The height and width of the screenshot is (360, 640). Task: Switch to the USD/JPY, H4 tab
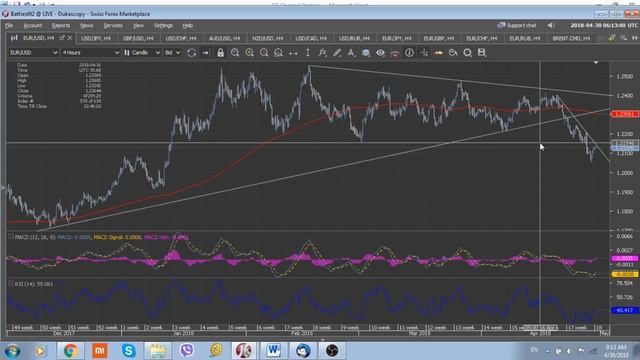pos(96,38)
